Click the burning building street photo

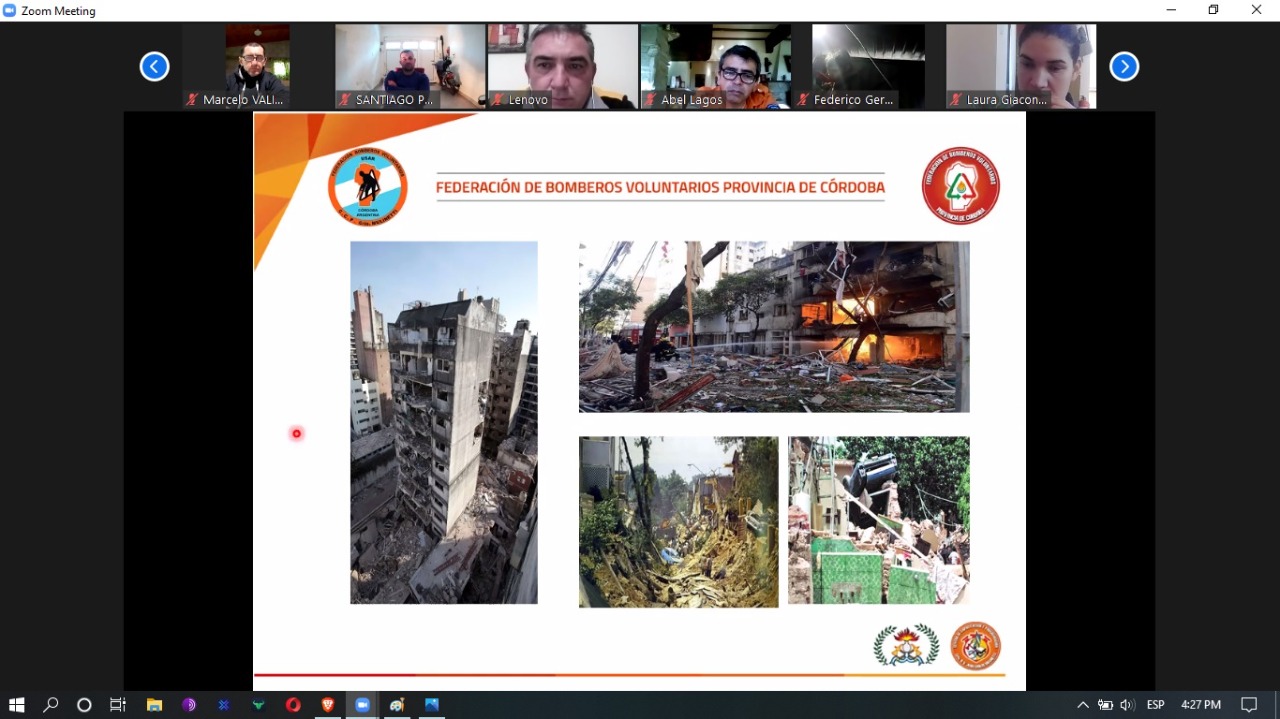click(774, 326)
